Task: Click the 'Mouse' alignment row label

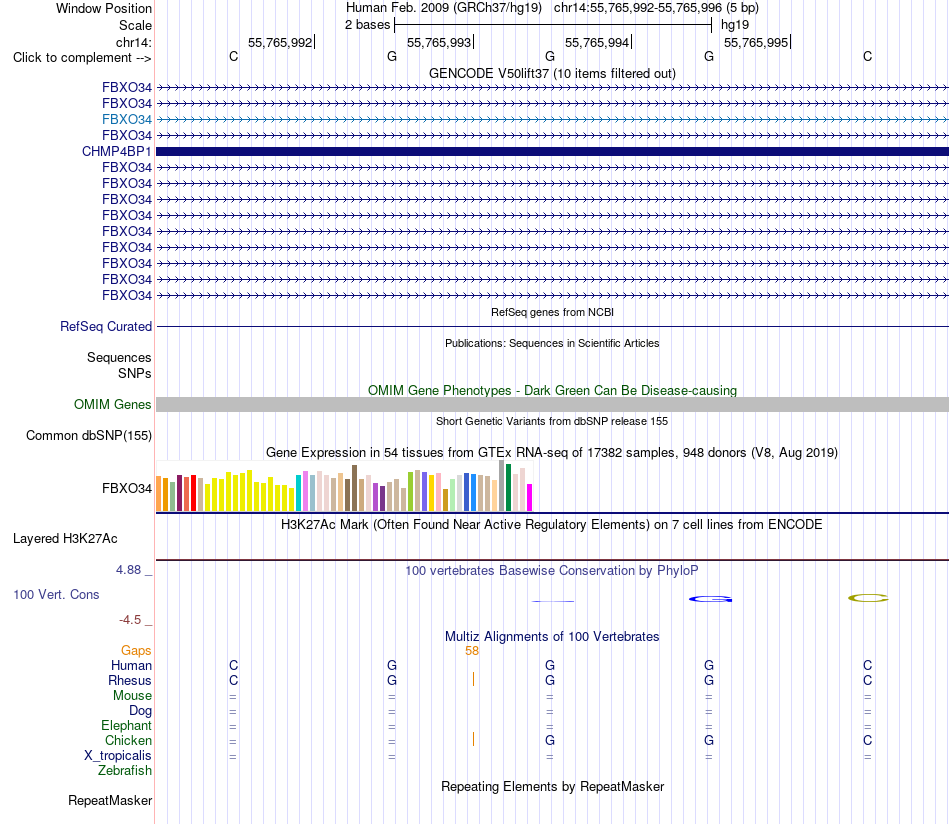Action: coord(132,696)
